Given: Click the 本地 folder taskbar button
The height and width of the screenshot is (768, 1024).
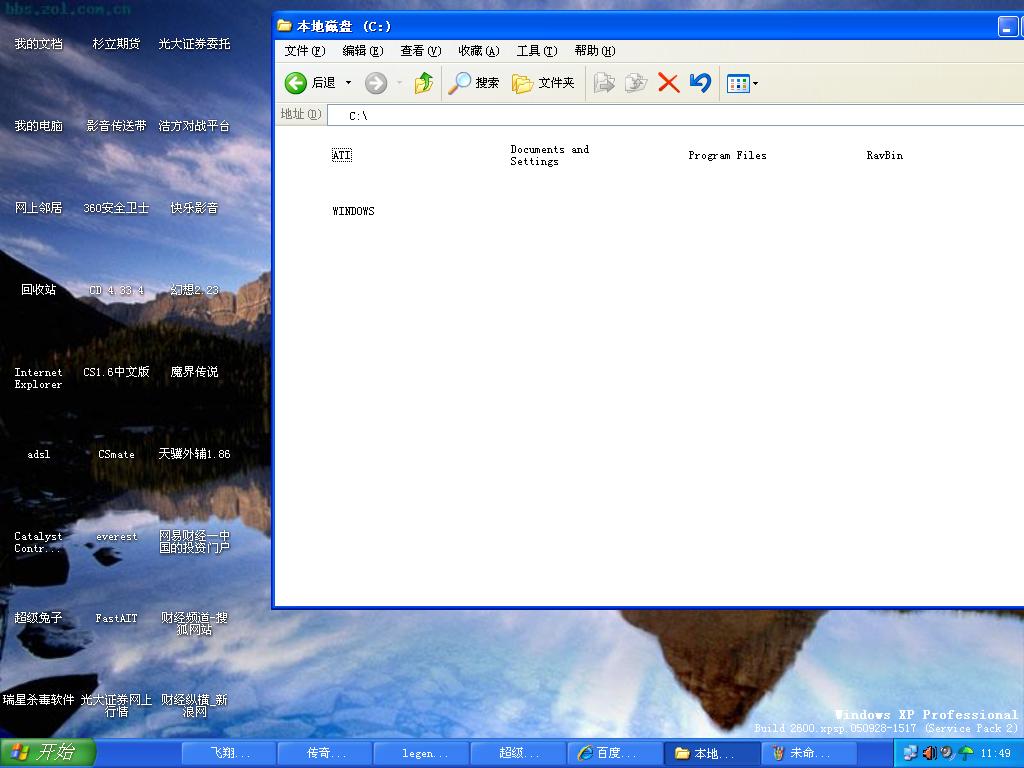Looking at the screenshot, I should 711,754.
